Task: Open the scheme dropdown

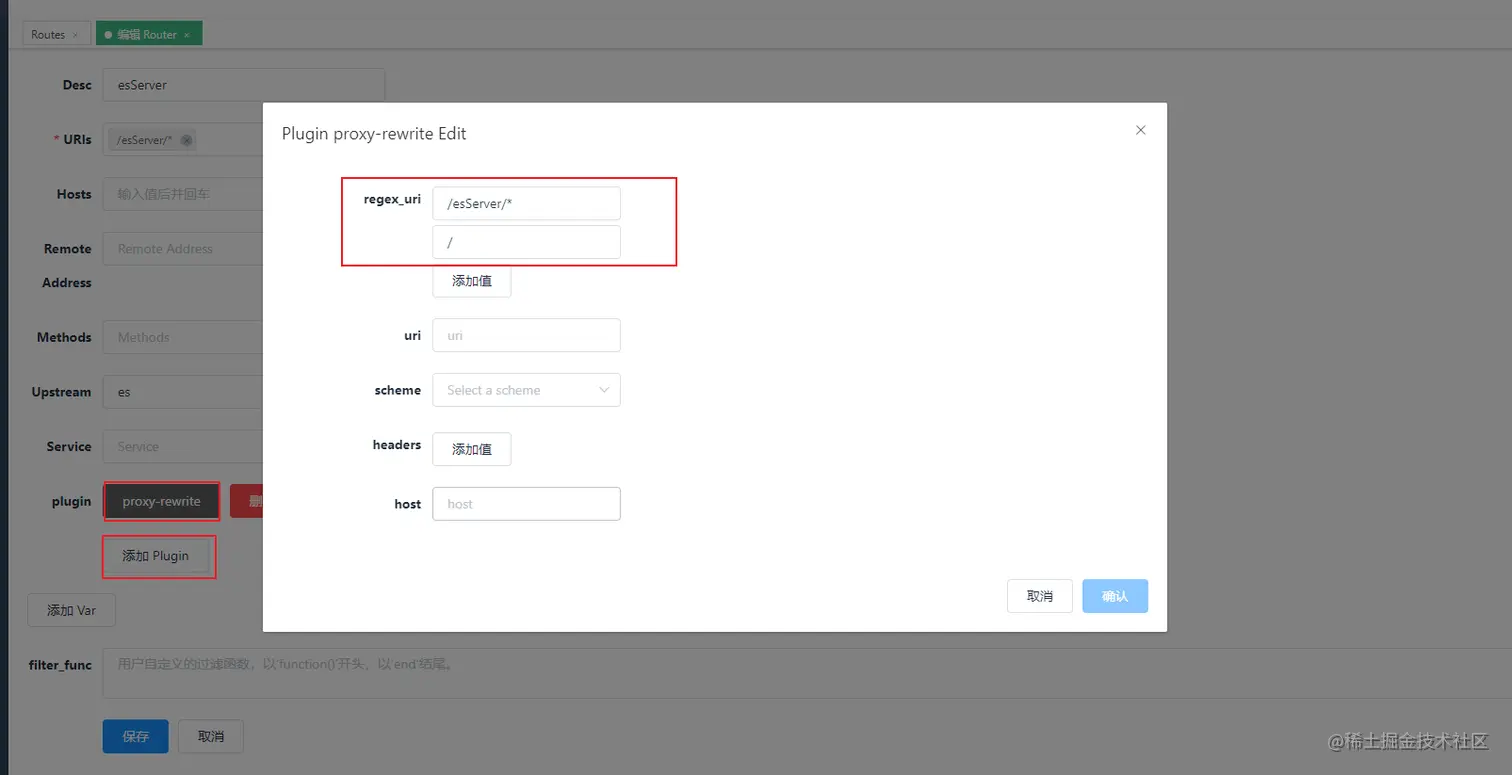Action: tap(526, 390)
